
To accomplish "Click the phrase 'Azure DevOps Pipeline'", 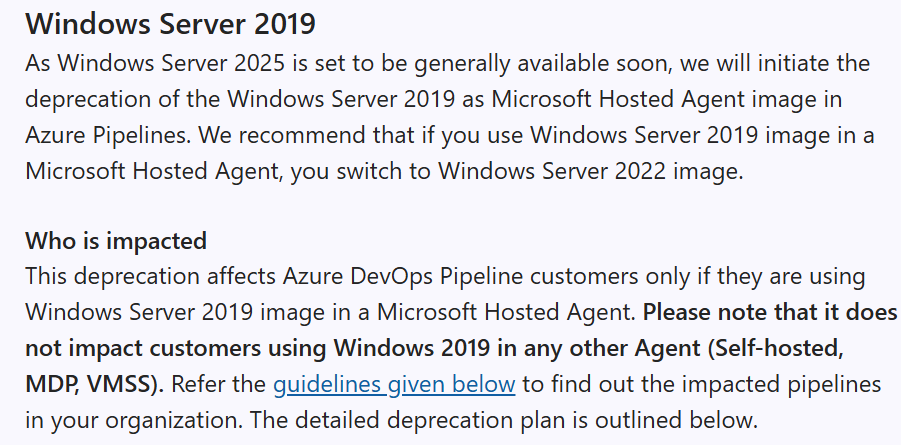I will [403, 277].
